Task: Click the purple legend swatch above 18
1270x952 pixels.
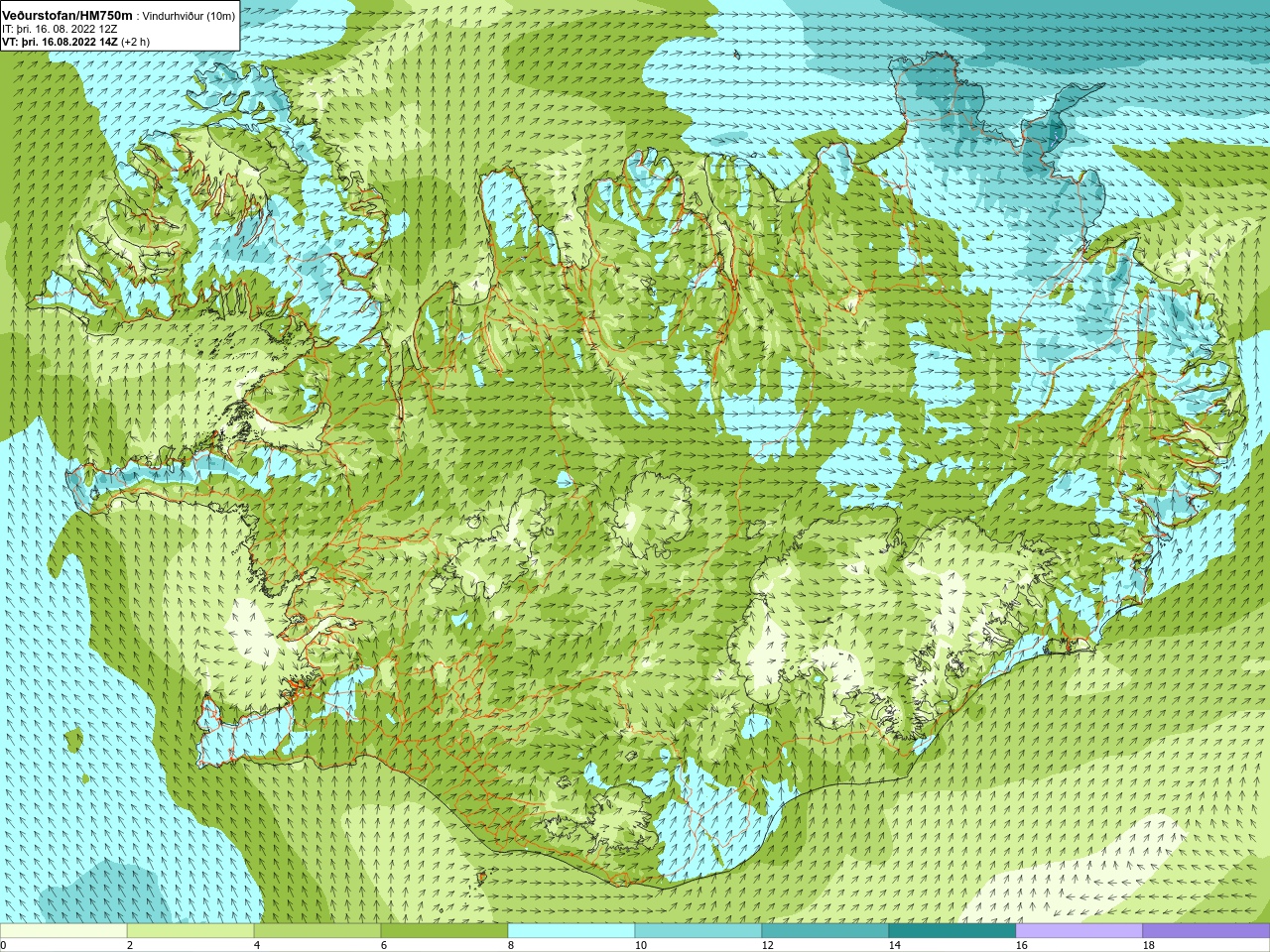Action: tap(1206, 931)
